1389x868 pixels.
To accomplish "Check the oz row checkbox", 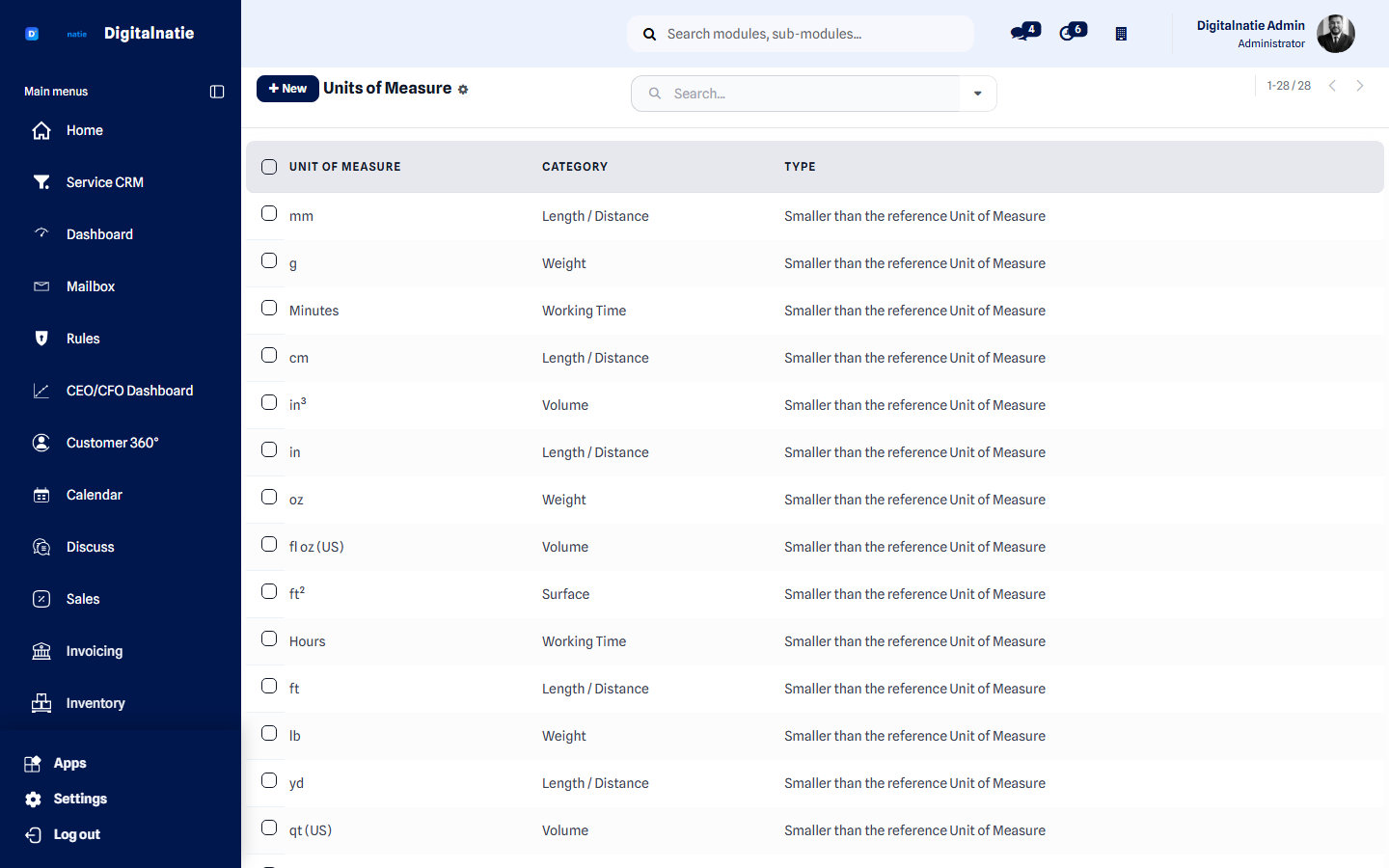I will coord(269,497).
